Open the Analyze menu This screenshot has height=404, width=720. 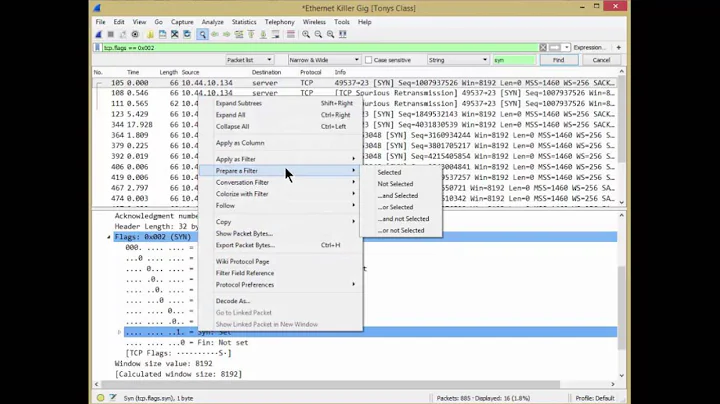click(213, 22)
